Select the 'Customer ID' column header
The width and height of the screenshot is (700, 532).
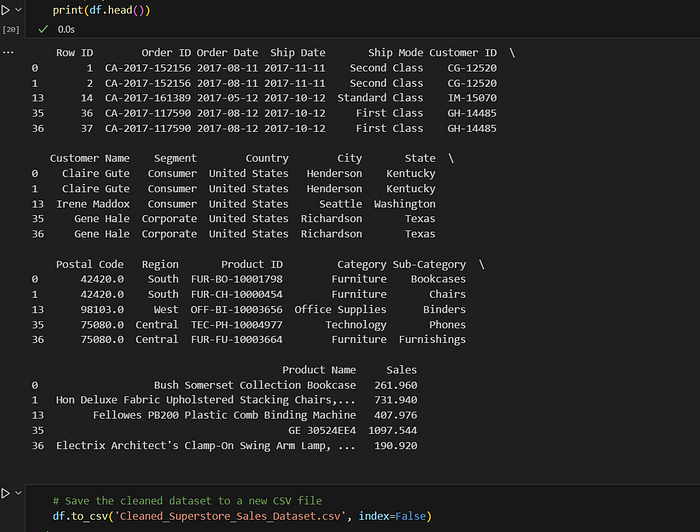coord(463,53)
